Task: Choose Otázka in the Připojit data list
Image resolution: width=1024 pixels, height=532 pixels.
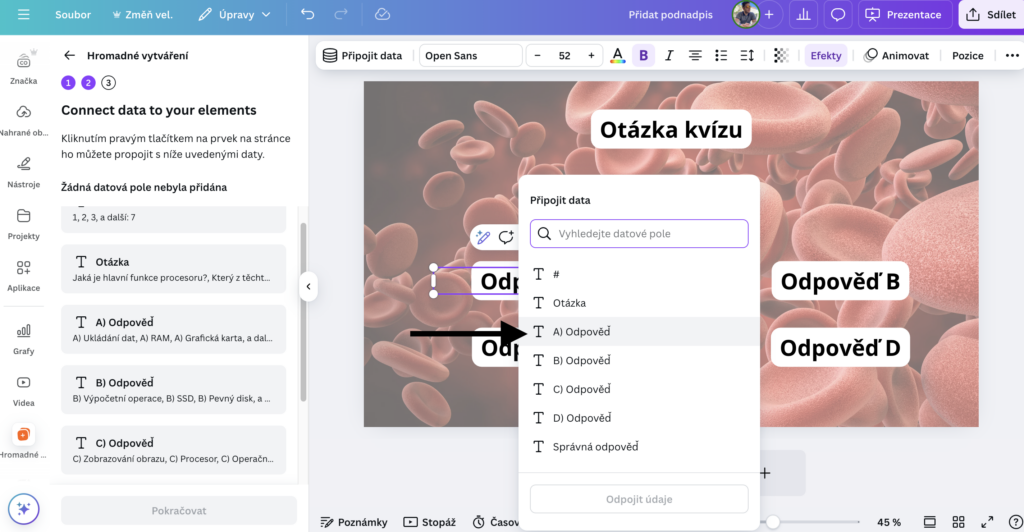Action: click(639, 303)
